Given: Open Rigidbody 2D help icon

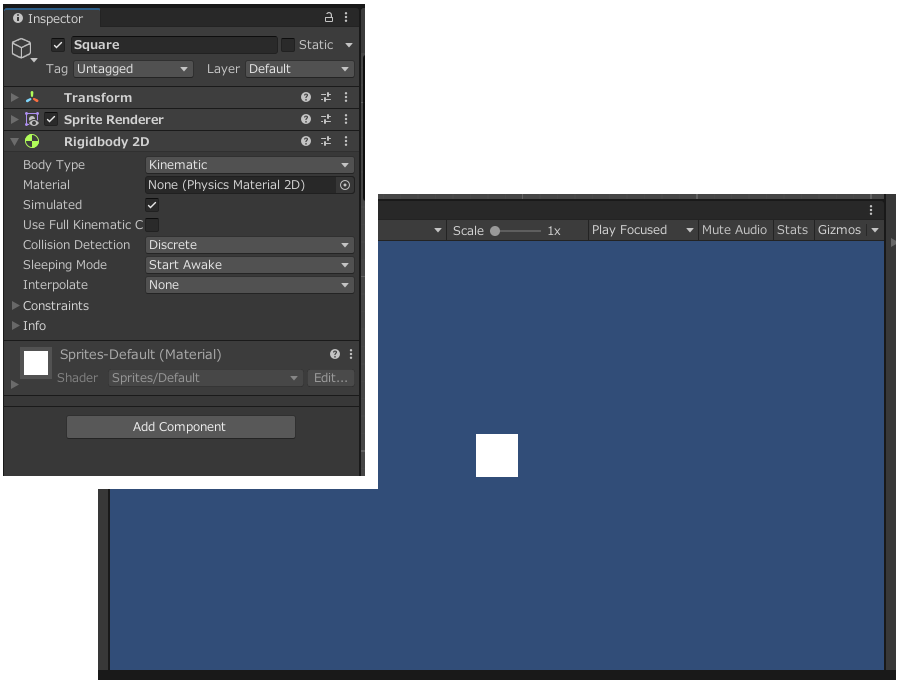Looking at the screenshot, I should pos(306,141).
